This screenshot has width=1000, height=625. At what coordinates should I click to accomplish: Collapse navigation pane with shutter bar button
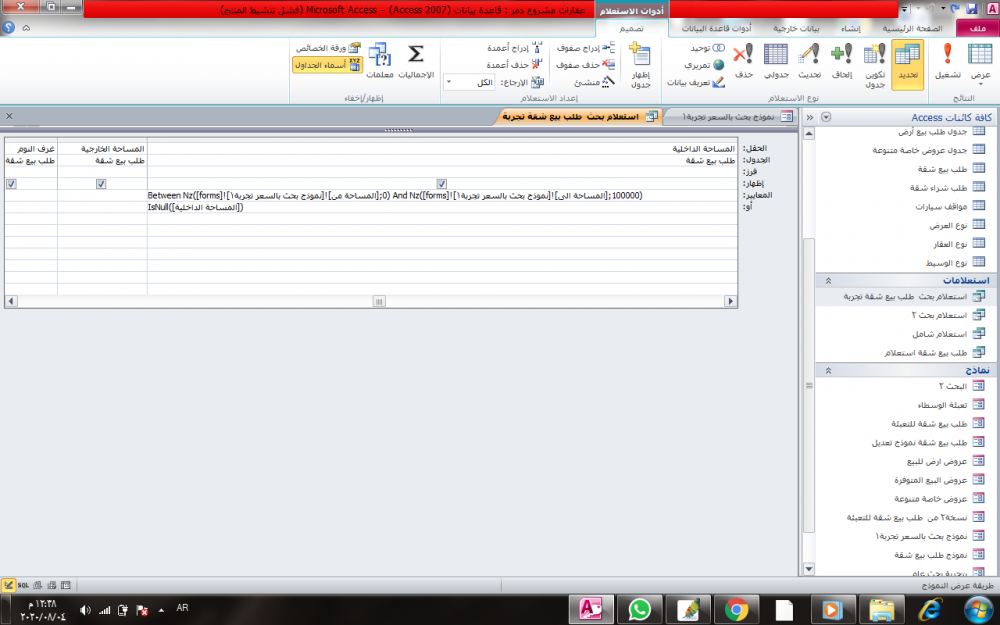click(x=809, y=117)
